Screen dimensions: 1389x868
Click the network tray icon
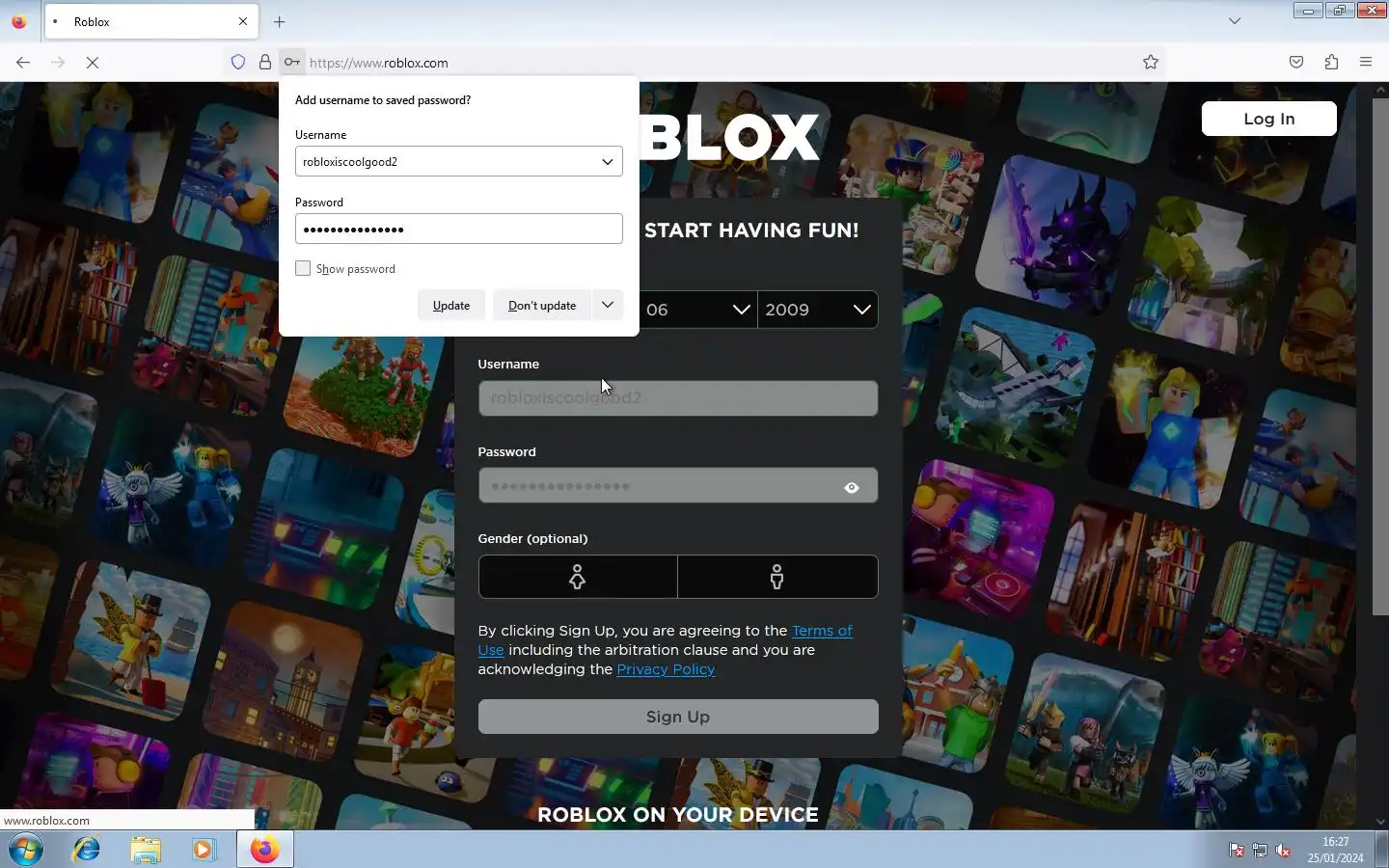click(1260, 850)
